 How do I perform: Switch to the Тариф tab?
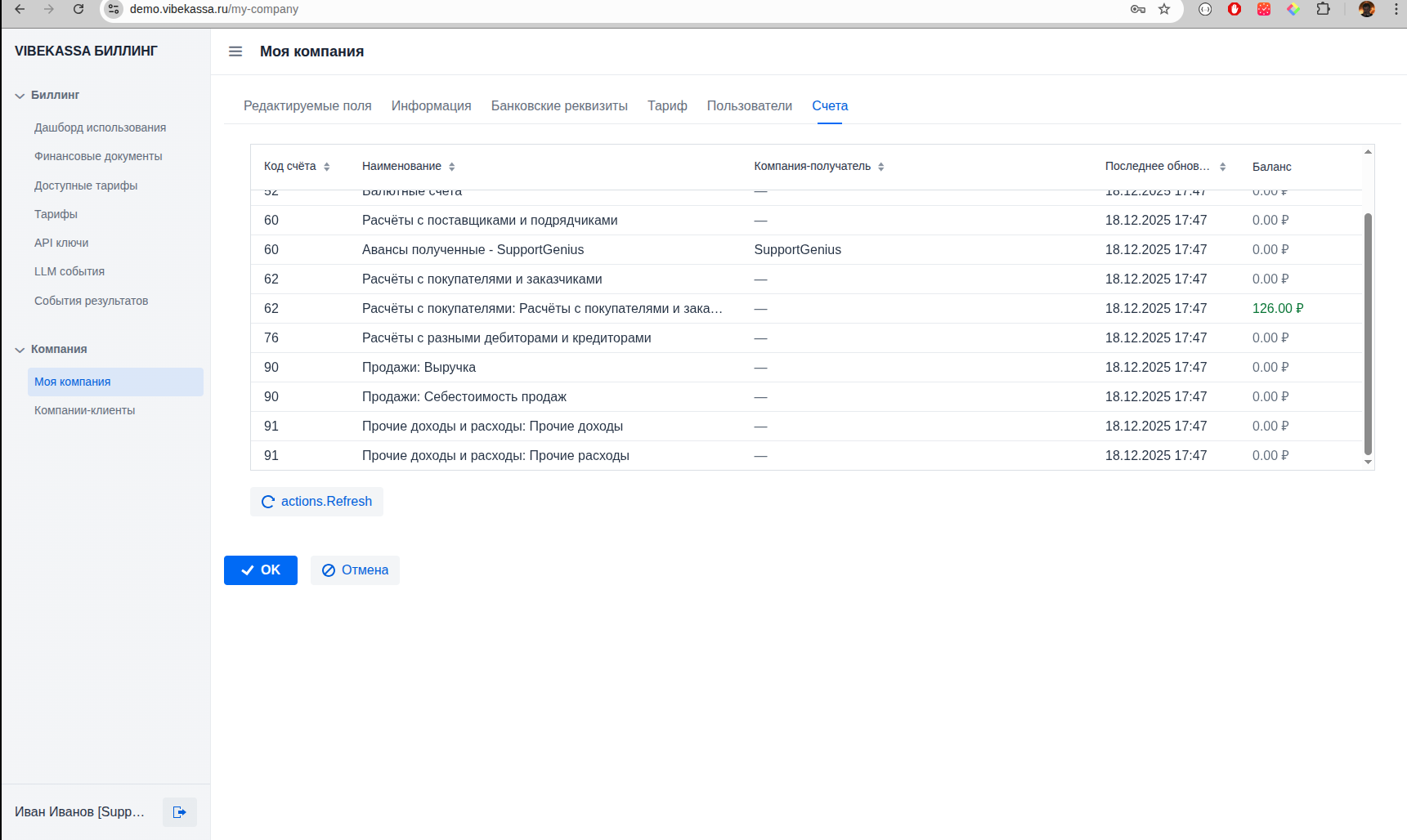(x=667, y=106)
